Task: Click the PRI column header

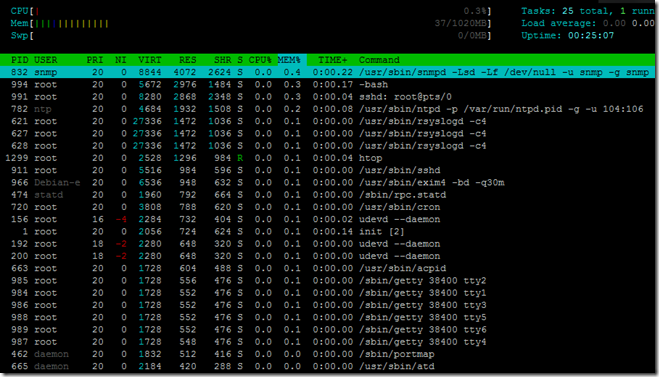Action: [x=95, y=60]
